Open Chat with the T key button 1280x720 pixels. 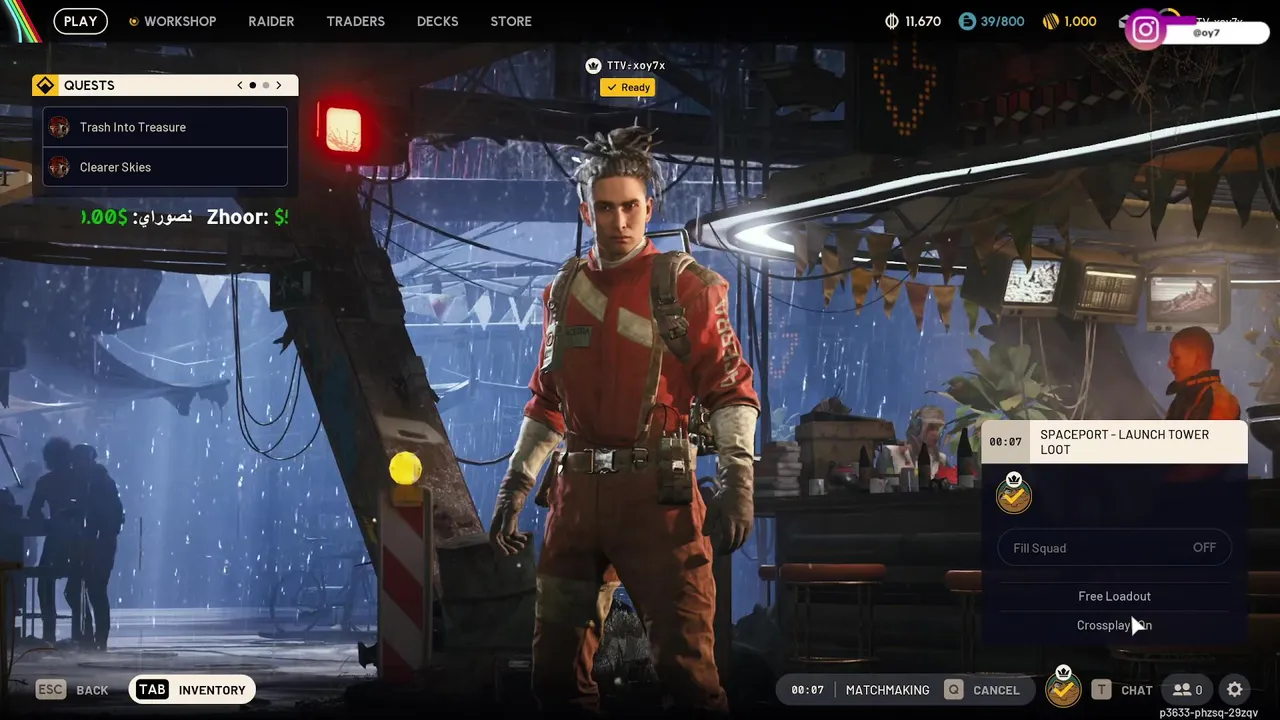[1122, 690]
